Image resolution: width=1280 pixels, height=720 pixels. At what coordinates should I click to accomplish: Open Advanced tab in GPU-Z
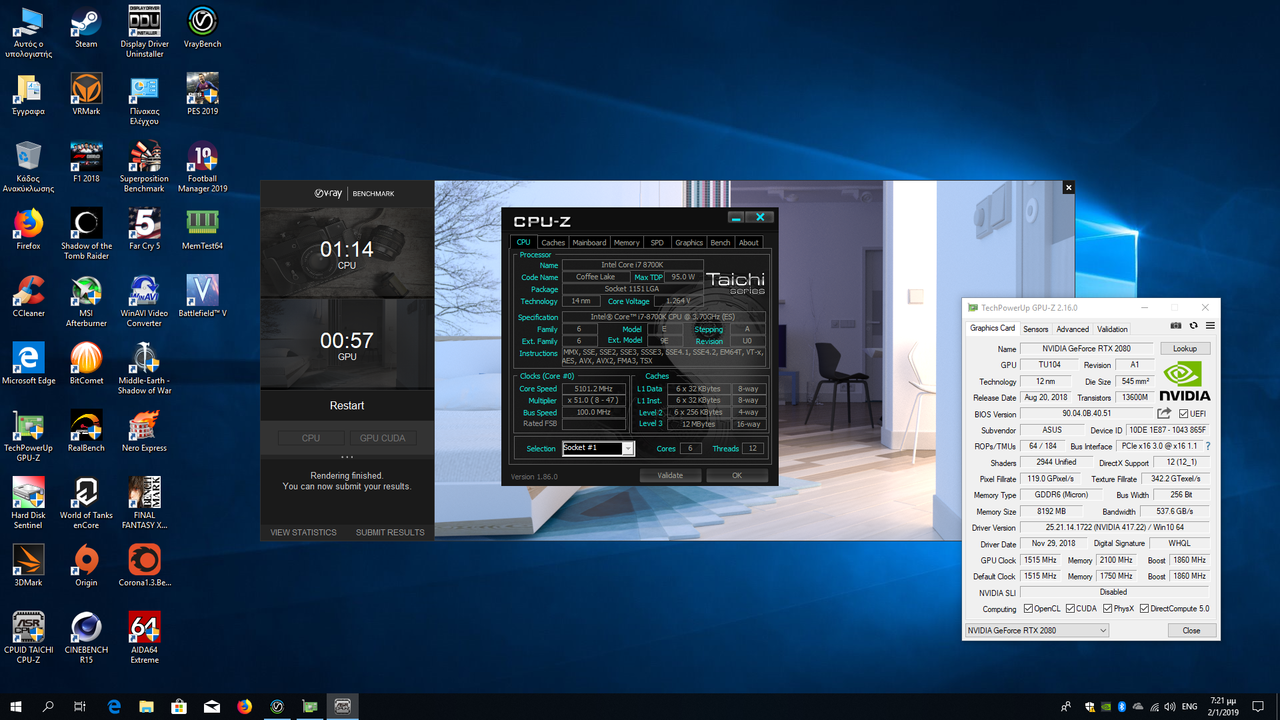point(1073,329)
